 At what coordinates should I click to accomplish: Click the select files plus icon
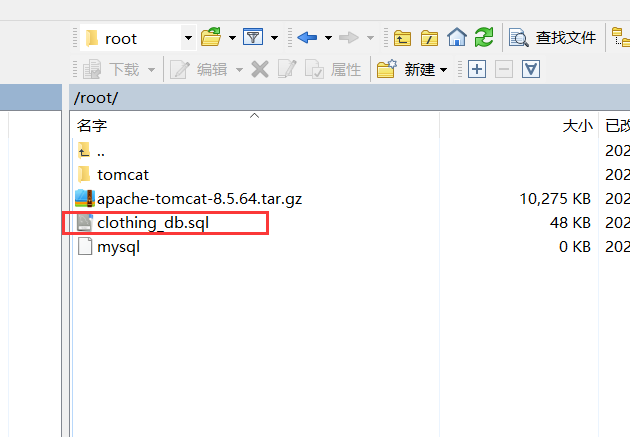click(477, 69)
